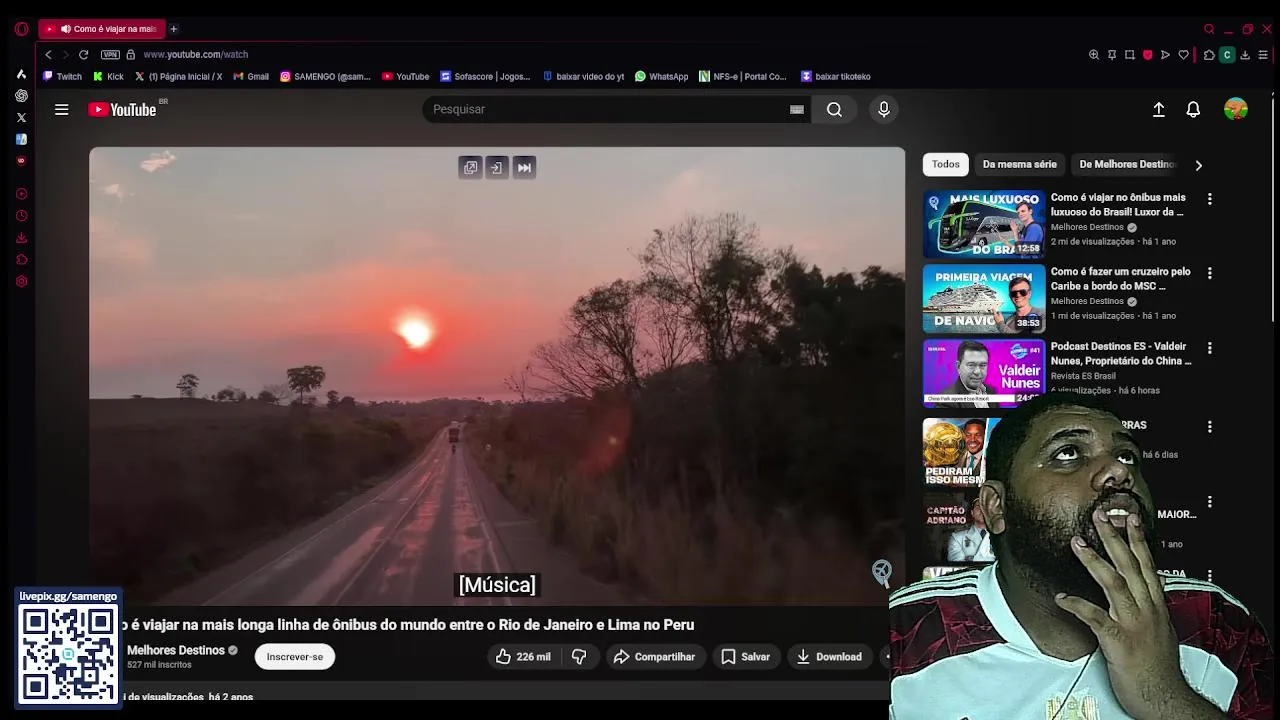Start voice search with microphone
Image resolution: width=1280 pixels, height=720 pixels.
pyautogui.click(x=884, y=110)
